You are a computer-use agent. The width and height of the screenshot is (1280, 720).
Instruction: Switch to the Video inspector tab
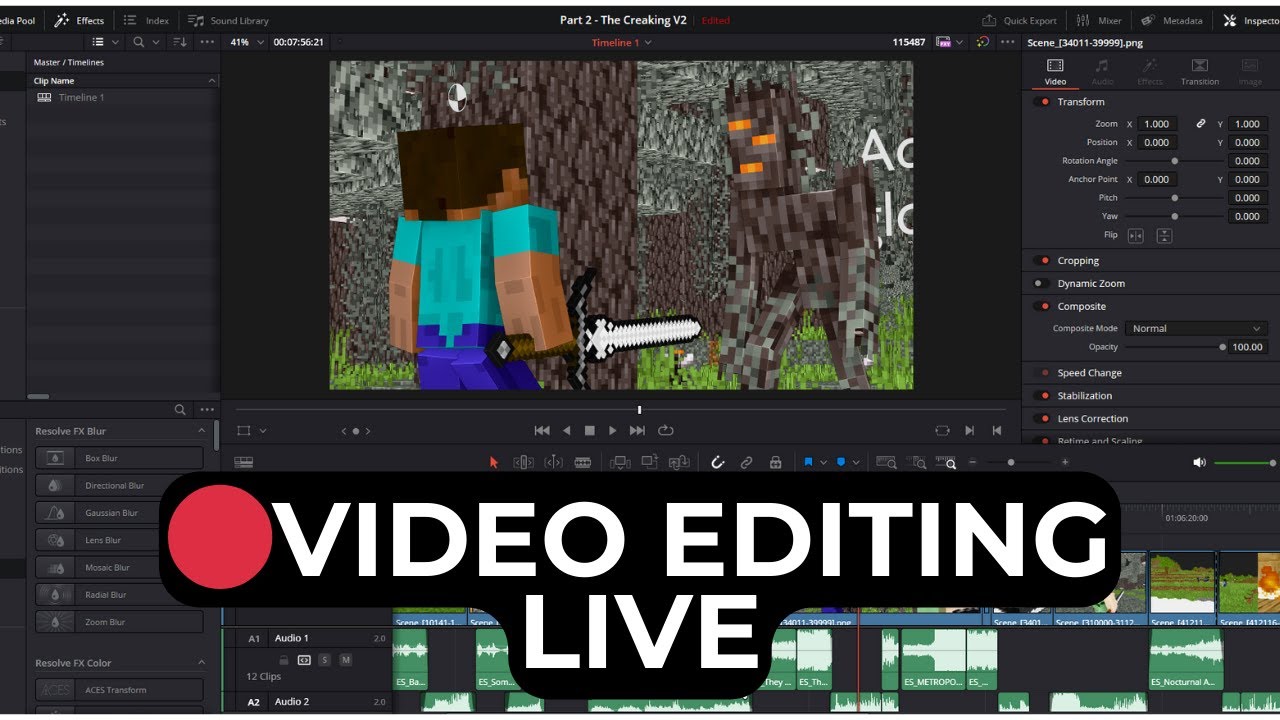point(1055,72)
